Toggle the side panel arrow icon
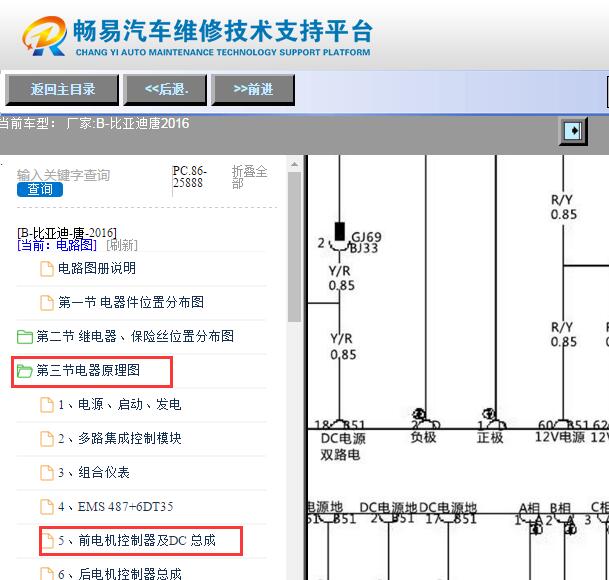 coord(573,131)
